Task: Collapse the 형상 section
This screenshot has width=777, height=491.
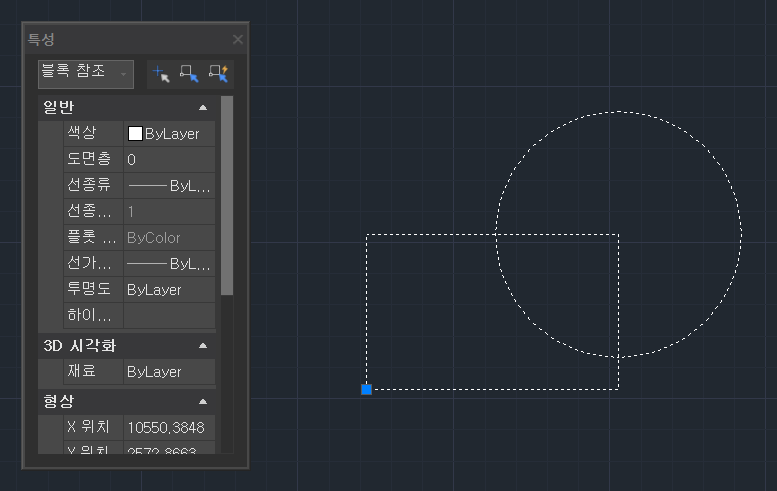Action: coord(203,401)
